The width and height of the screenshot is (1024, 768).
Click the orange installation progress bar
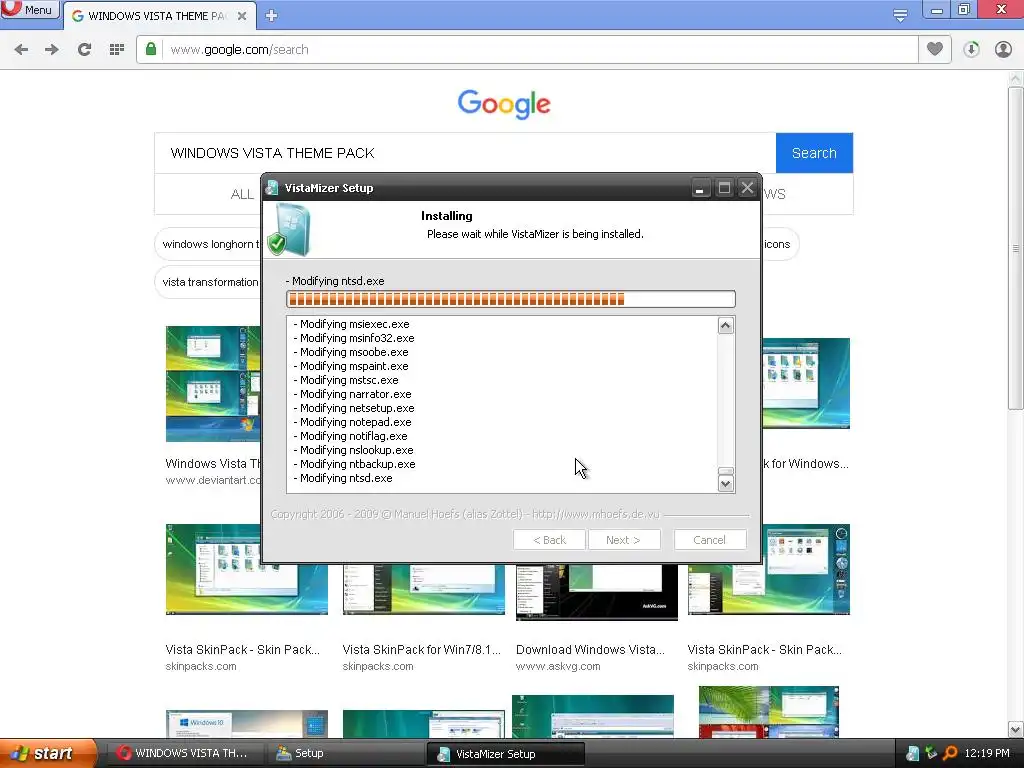[511, 299]
